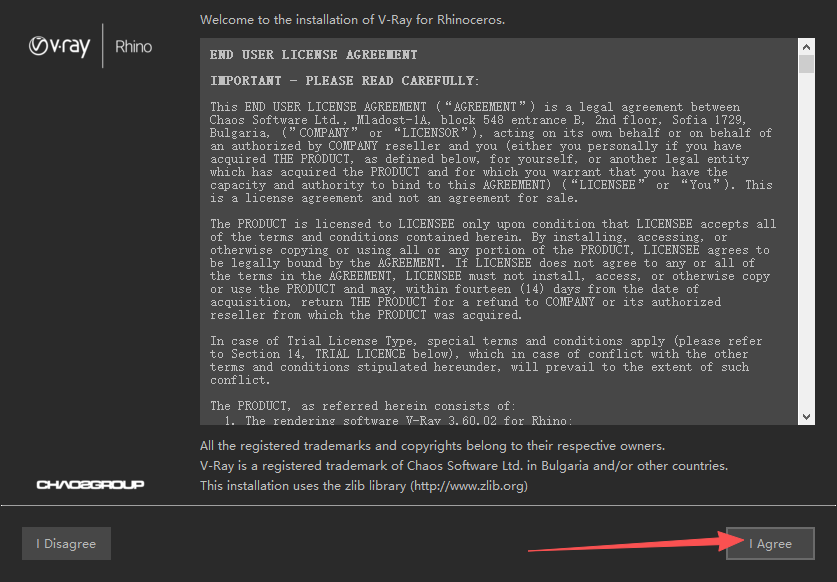The height and width of the screenshot is (582, 837).
Task: Click the IMPORTANT - PLEASE READ CAREFULLY line
Action: (x=344, y=81)
